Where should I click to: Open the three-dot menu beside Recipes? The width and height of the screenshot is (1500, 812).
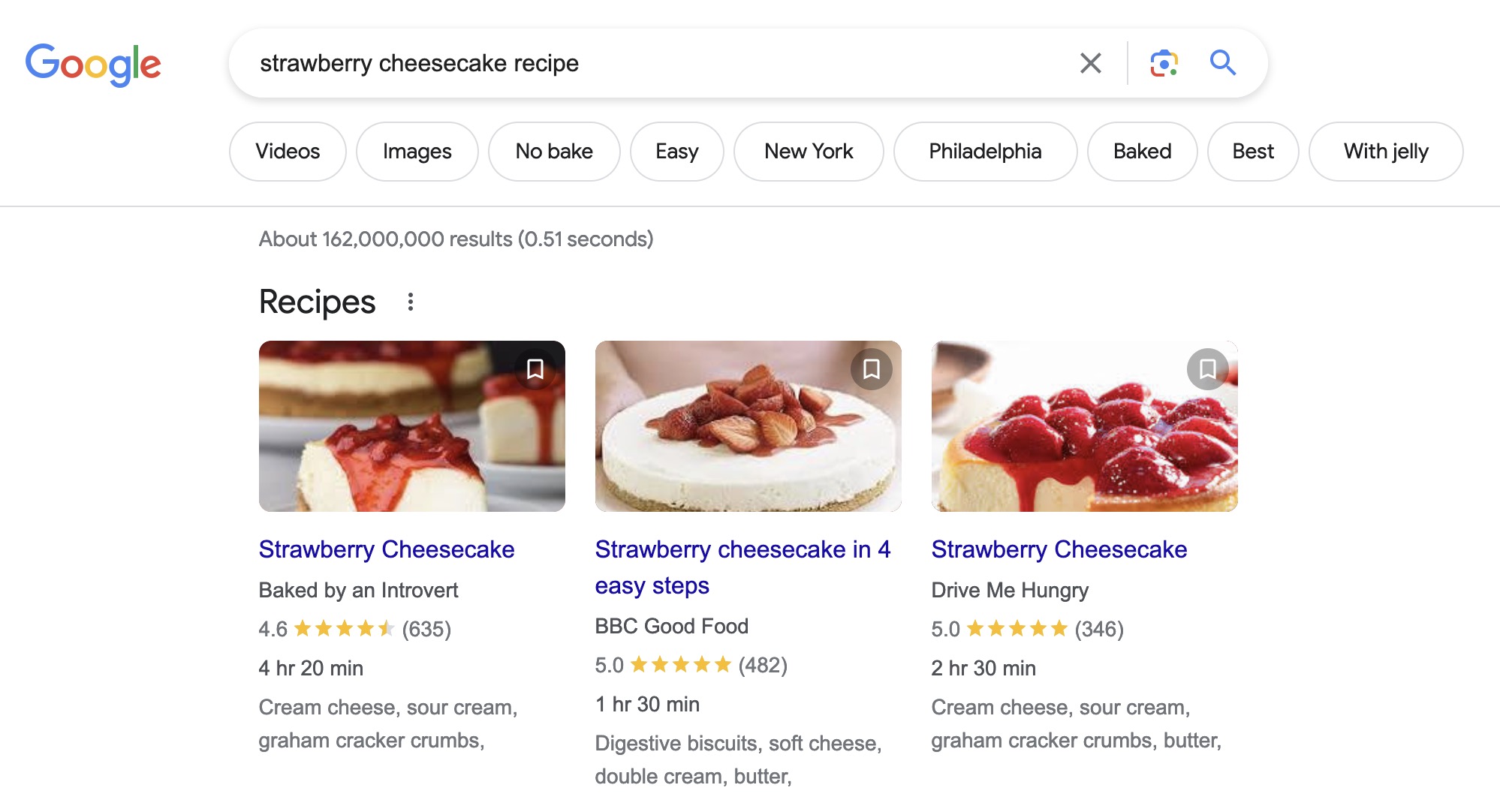pos(411,301)
